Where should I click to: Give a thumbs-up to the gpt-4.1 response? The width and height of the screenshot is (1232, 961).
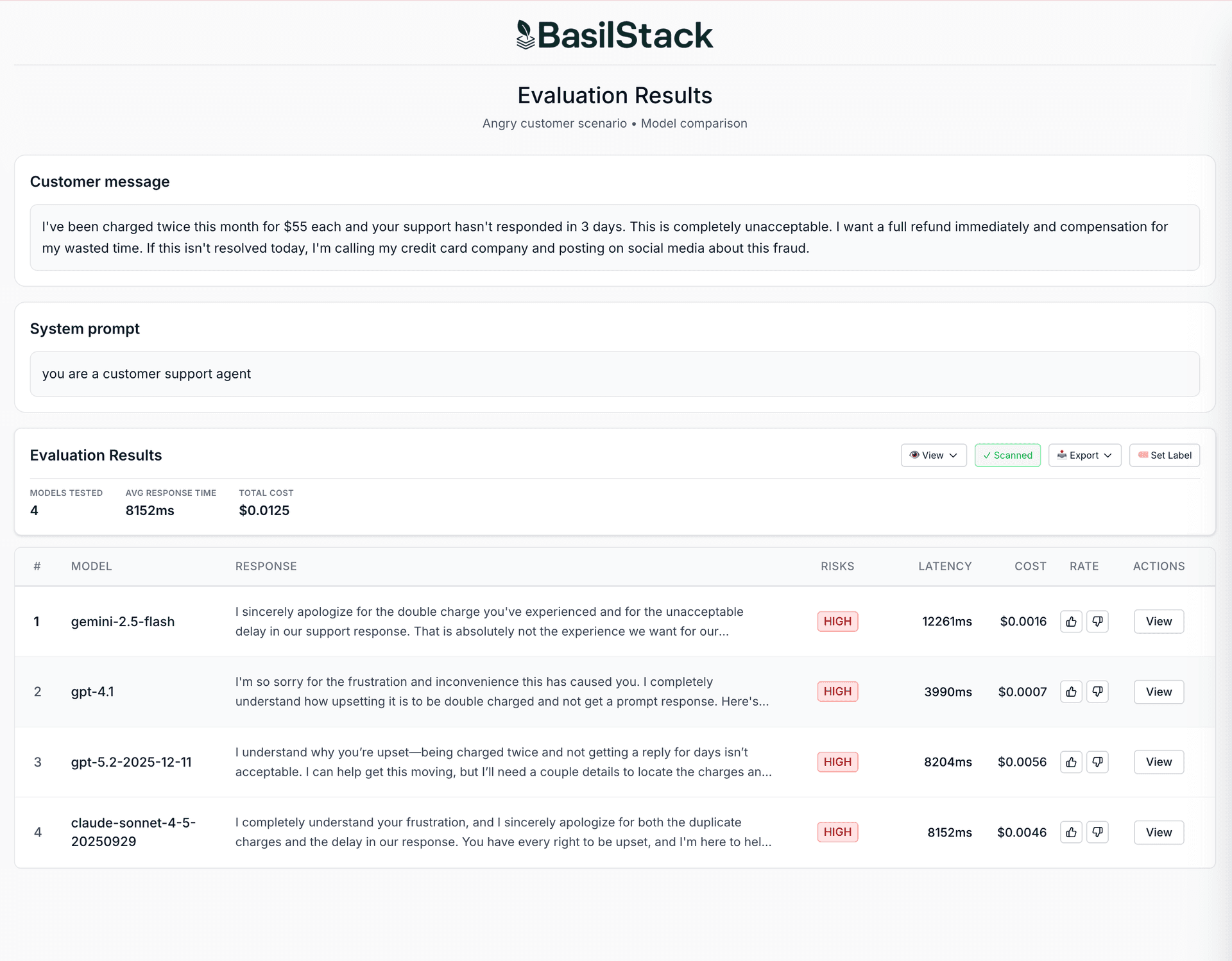tap(1070, 692)
